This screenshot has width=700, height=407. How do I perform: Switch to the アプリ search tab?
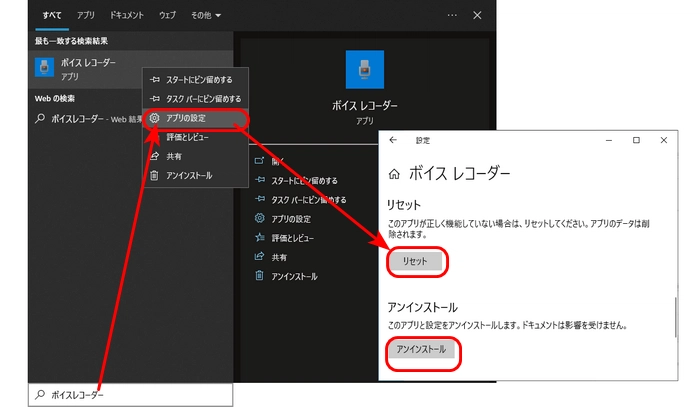pos(85,15)
